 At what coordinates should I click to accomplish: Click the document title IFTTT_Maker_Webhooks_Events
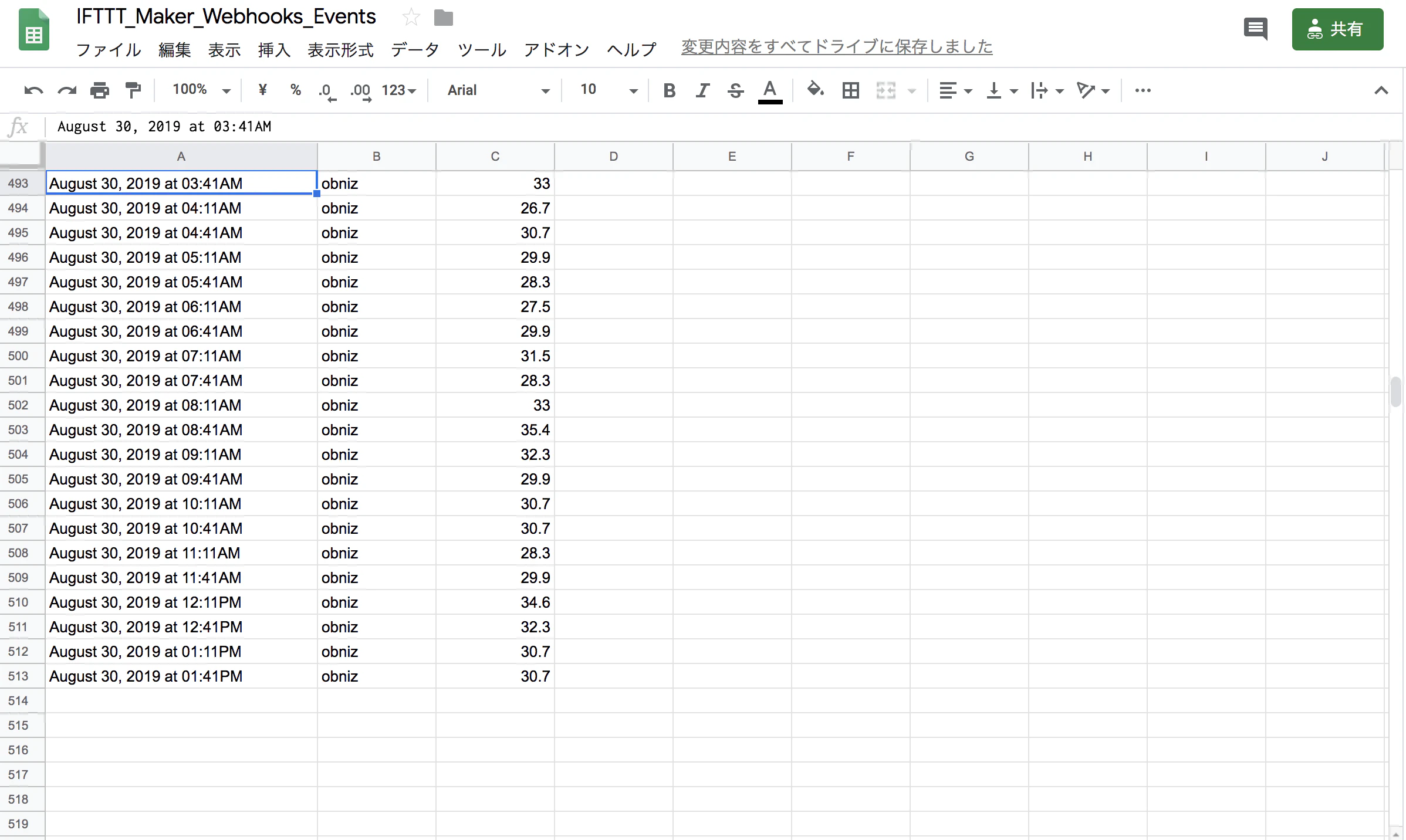(x=226, y=17)
